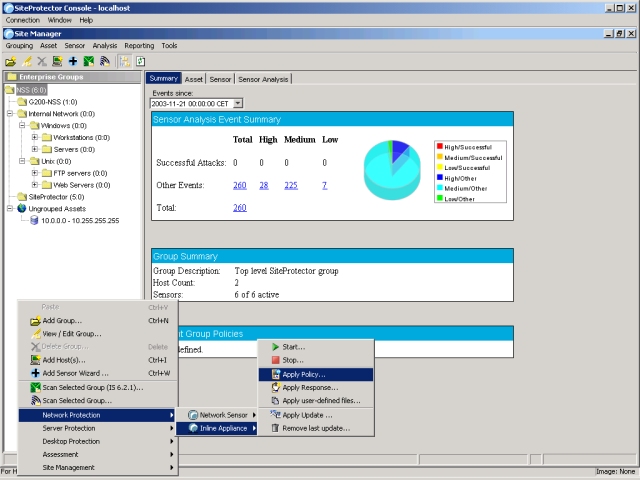Viewport: 640px width, 480px height.
Task: Click the SiteProtector Console title bar icon
Action: [8, 8]
